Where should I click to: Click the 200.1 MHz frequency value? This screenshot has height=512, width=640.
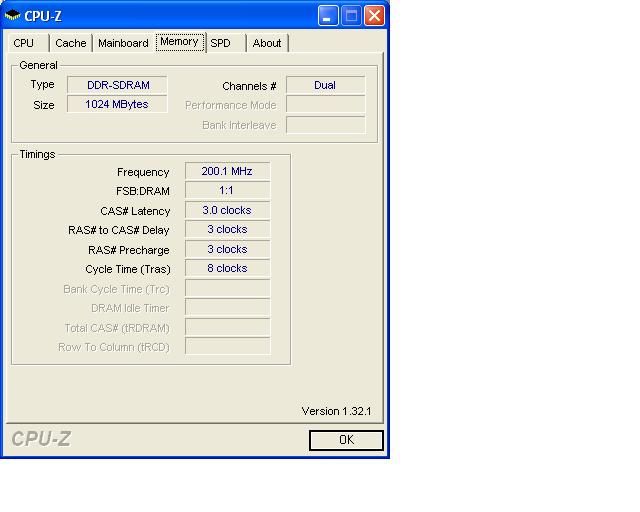tap(227, 171)
